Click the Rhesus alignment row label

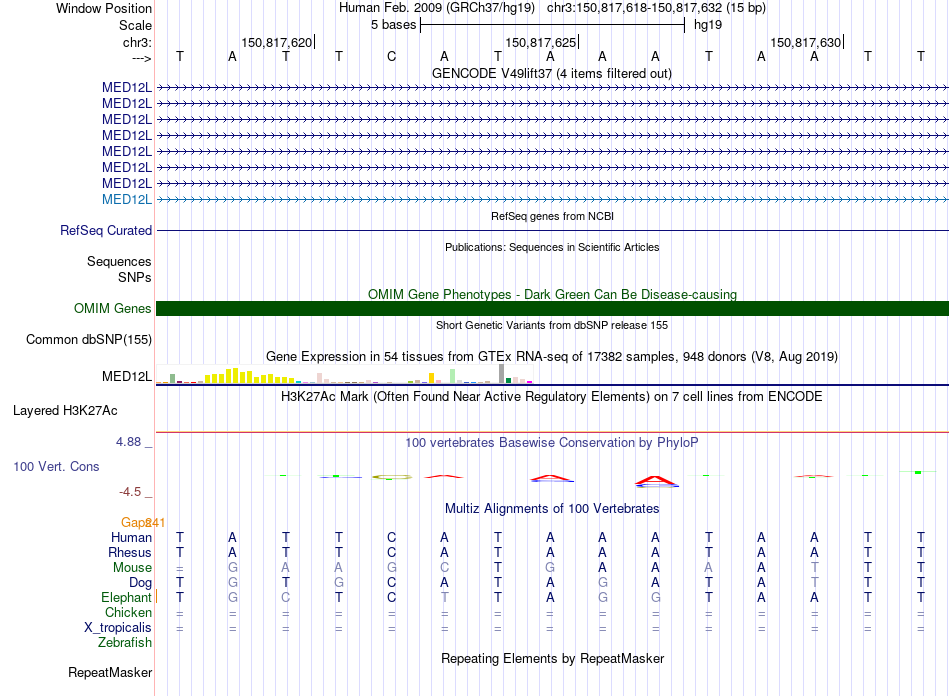click(x=130, y=552)
